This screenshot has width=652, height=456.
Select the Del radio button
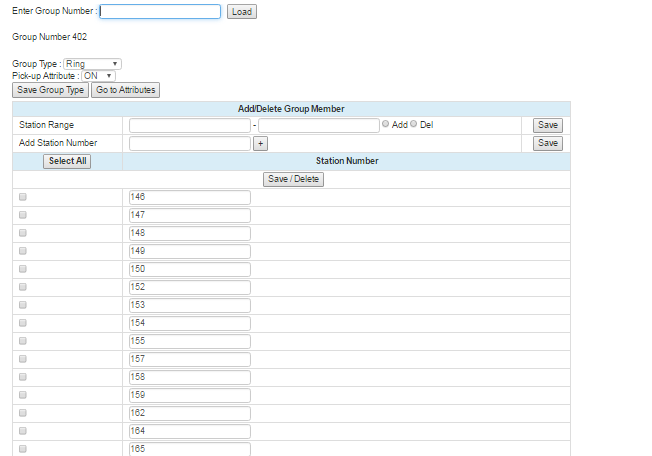413,125
